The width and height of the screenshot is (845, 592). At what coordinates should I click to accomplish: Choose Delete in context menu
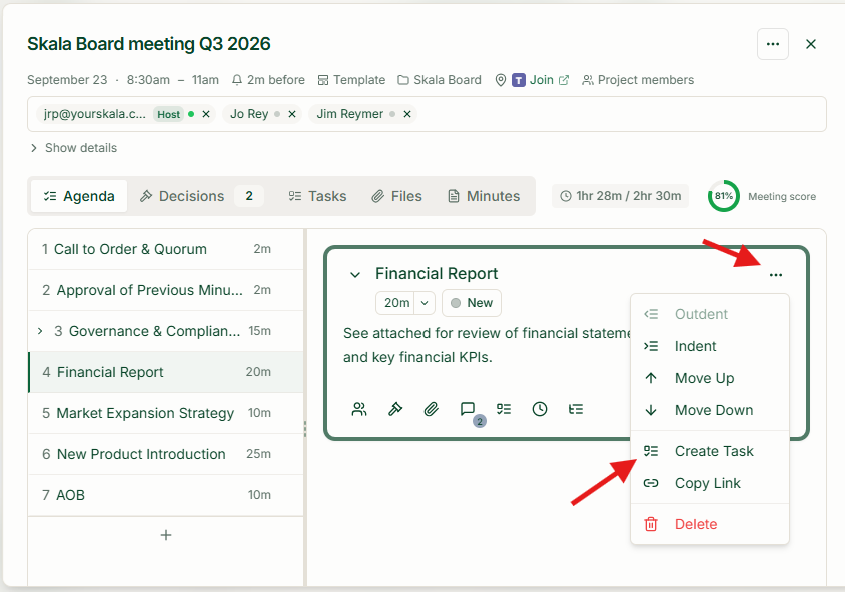(710, 524)
